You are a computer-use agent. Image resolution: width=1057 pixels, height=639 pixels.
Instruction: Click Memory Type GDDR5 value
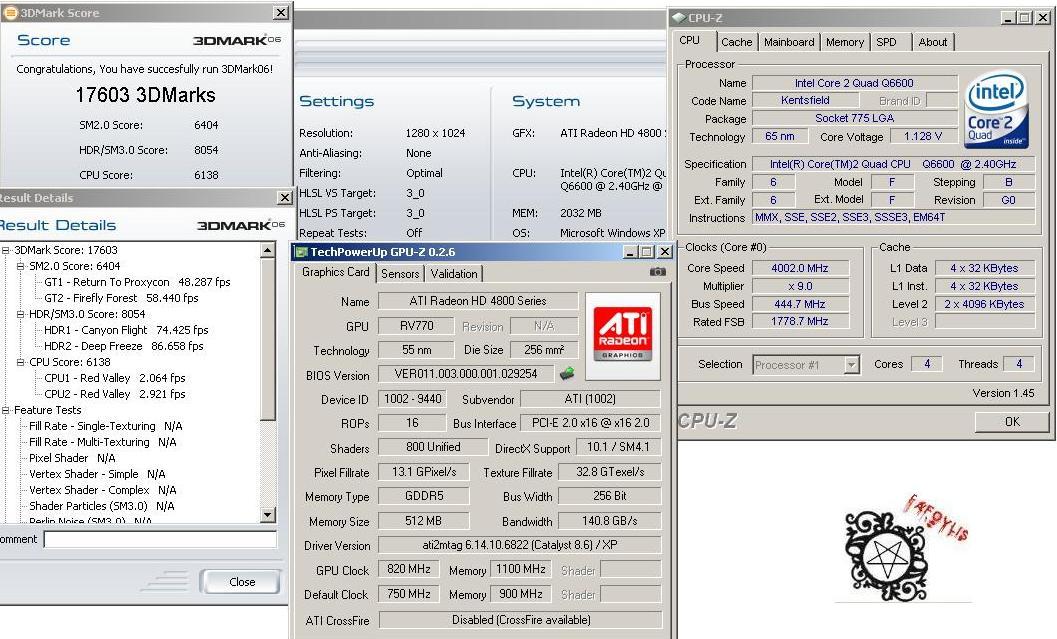click(x=423, y=496)
